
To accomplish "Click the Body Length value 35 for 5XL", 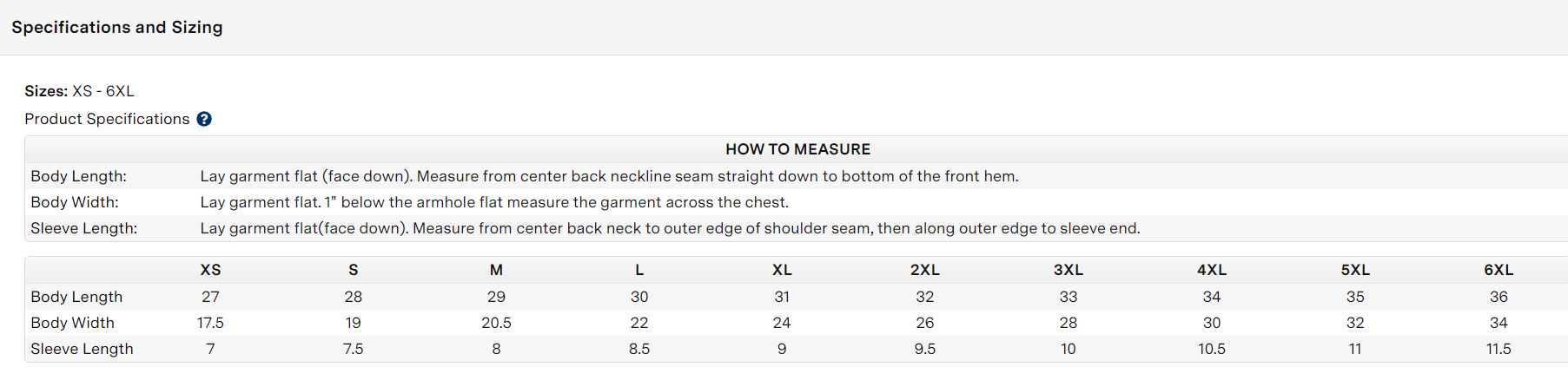I will point(1354,297).
